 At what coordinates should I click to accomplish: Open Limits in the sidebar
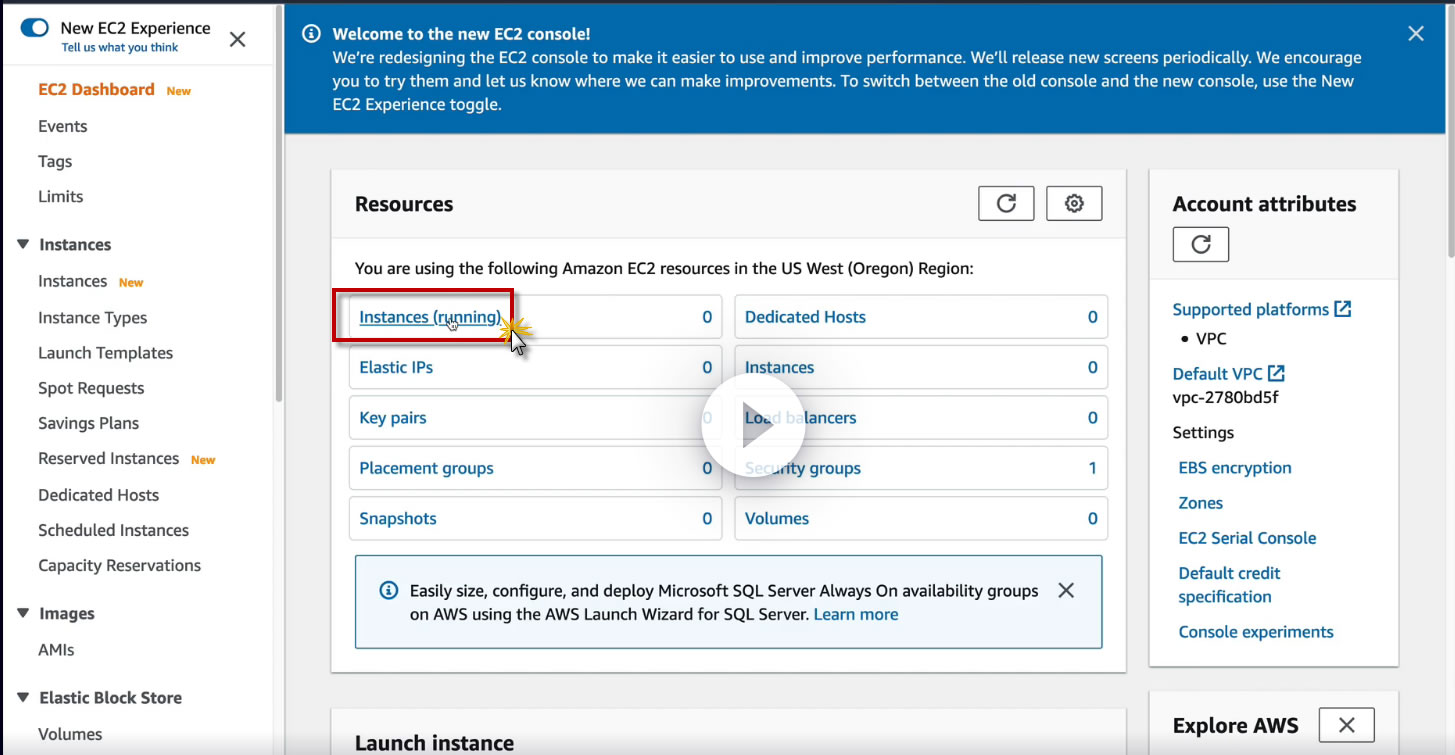[x=61, y=197]
